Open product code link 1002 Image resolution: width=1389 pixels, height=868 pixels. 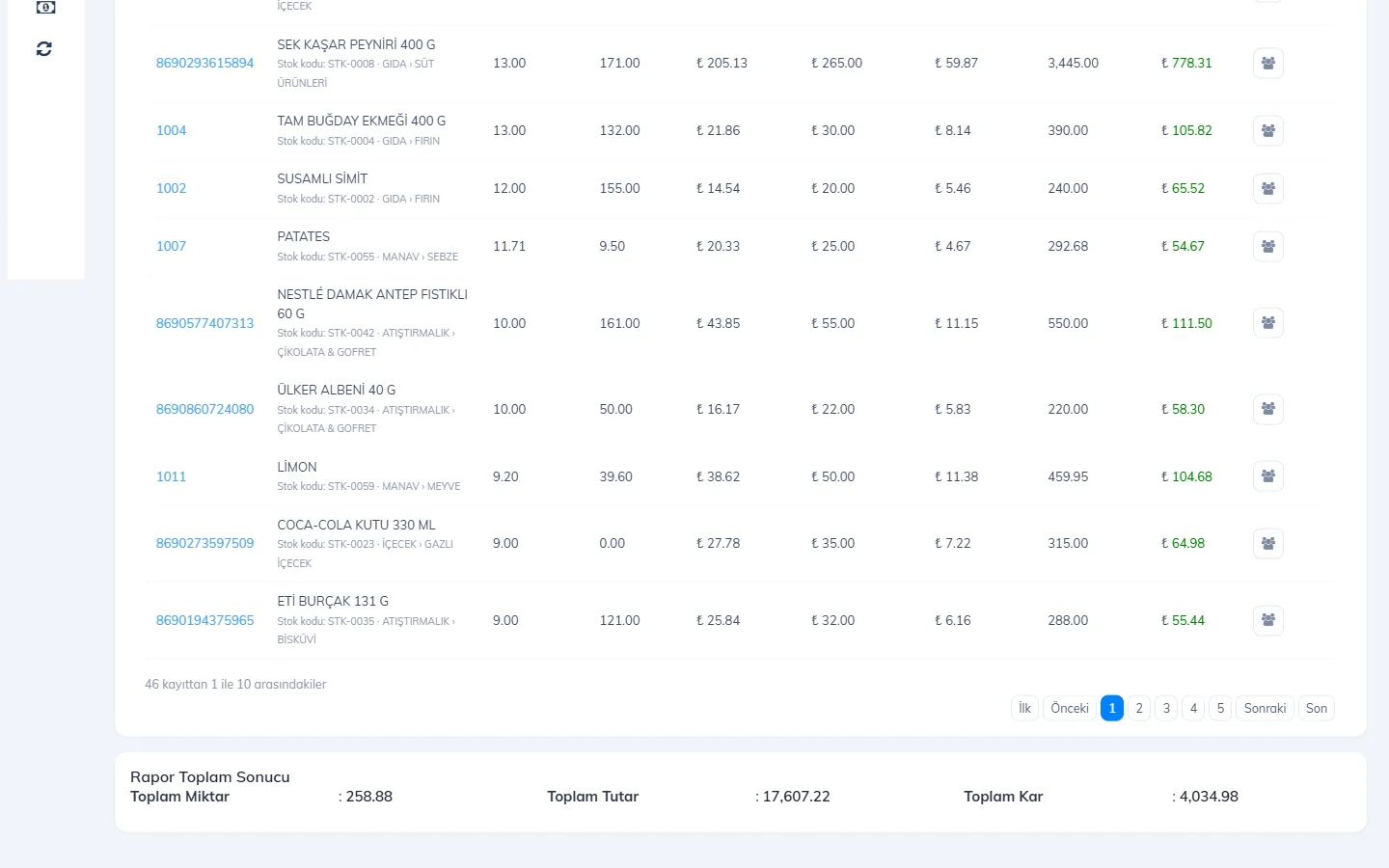coord(171,188)
